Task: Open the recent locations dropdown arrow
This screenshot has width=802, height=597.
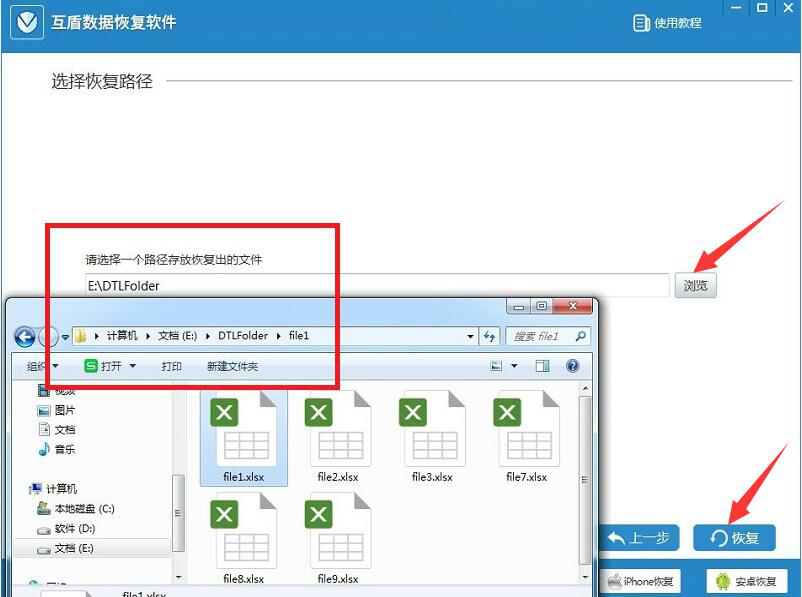Action: point(65,337)
